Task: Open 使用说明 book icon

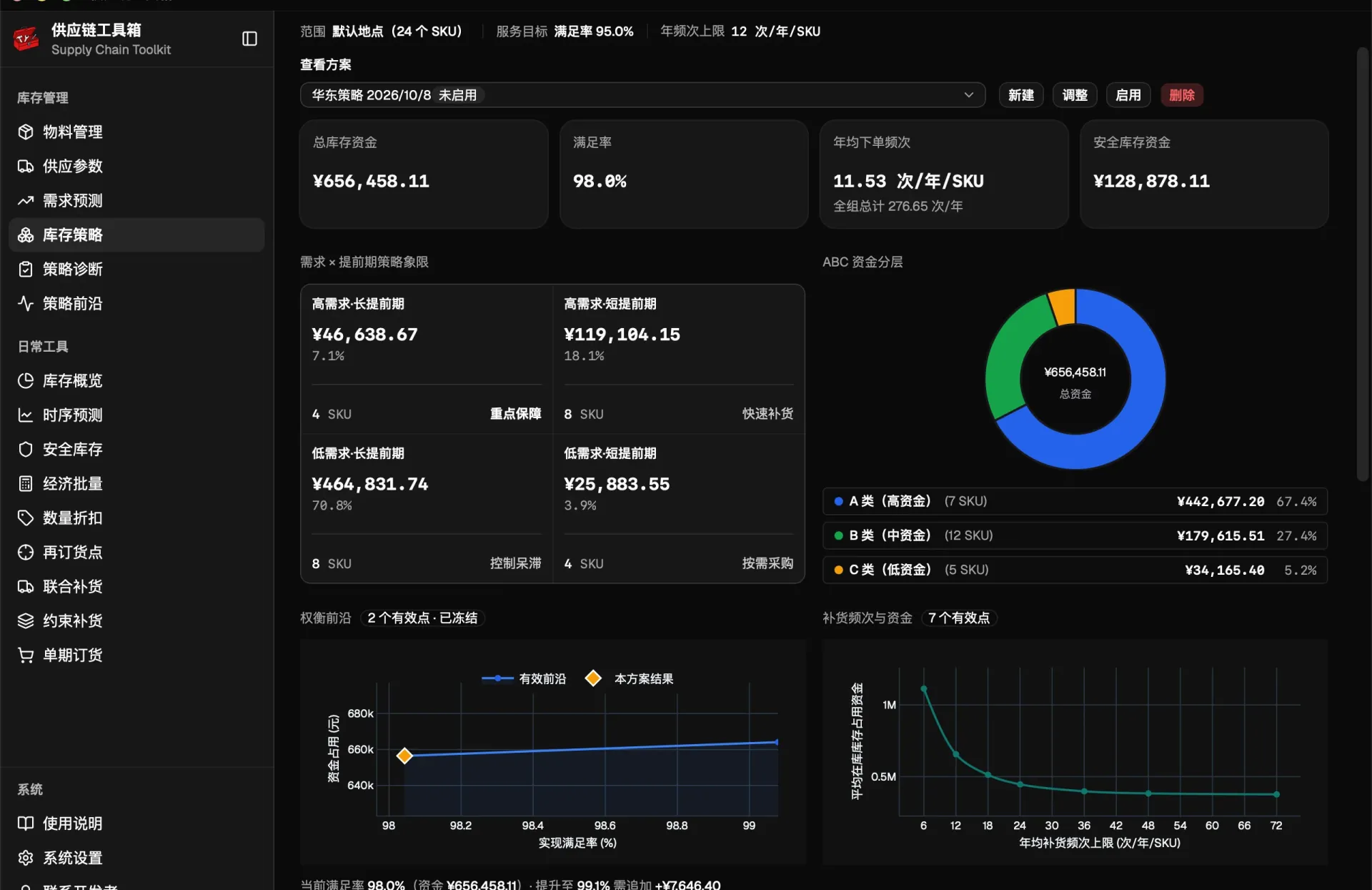Action: click(x=26, y=824)
